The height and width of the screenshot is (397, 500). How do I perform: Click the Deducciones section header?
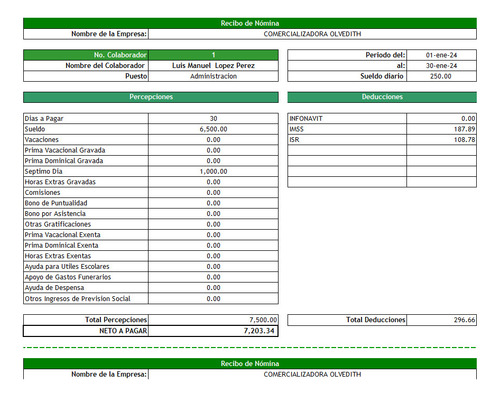coord(382,97)
